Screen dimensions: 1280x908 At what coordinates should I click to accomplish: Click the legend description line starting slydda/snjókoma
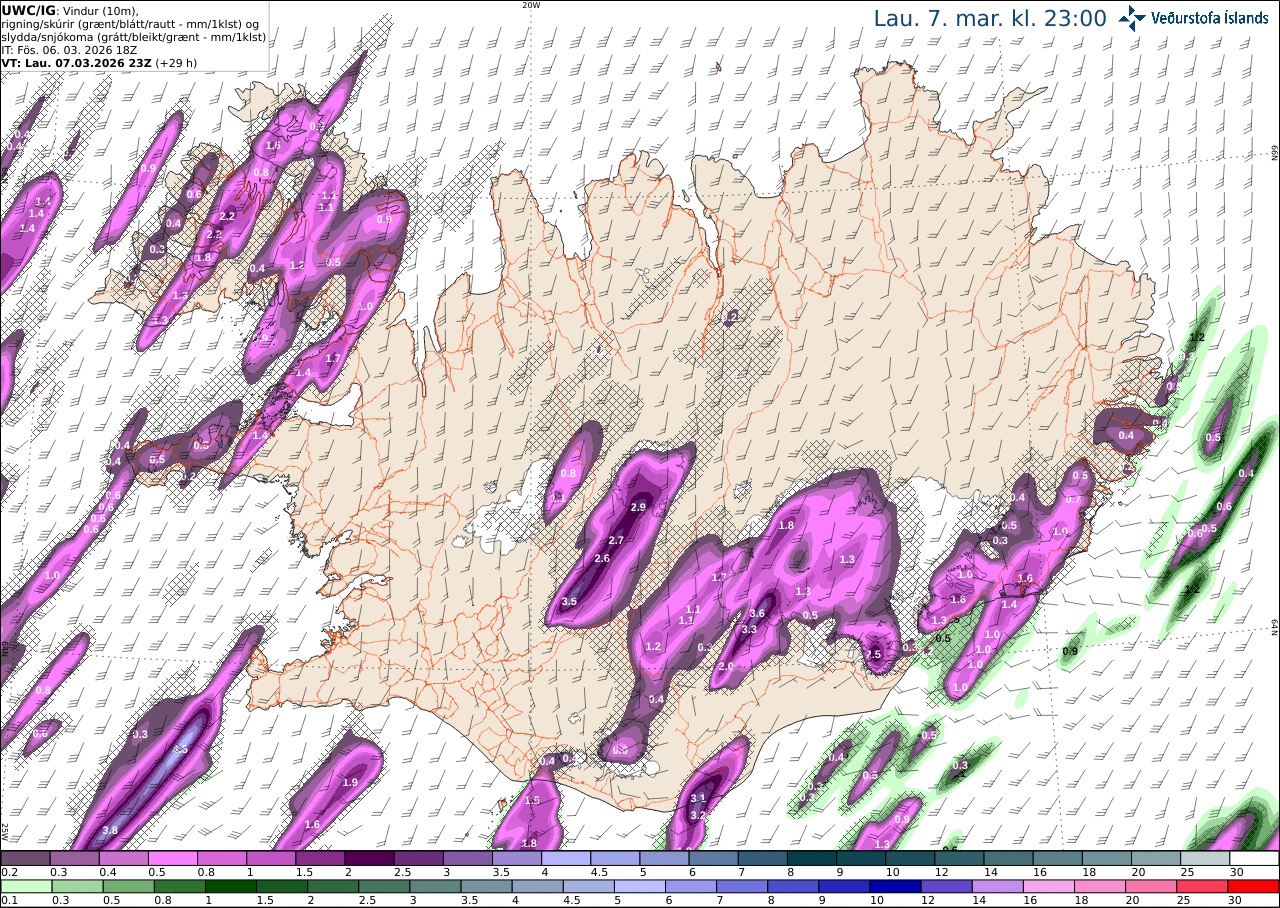(133, 36)
